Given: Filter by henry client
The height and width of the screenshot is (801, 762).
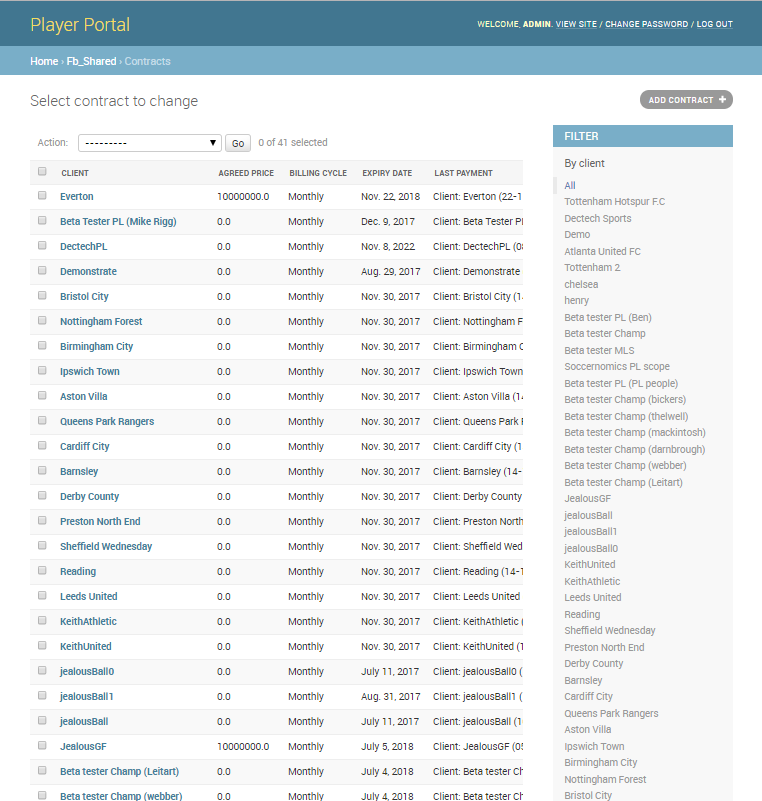Looking at the screenshot, I should click(577, 301).
